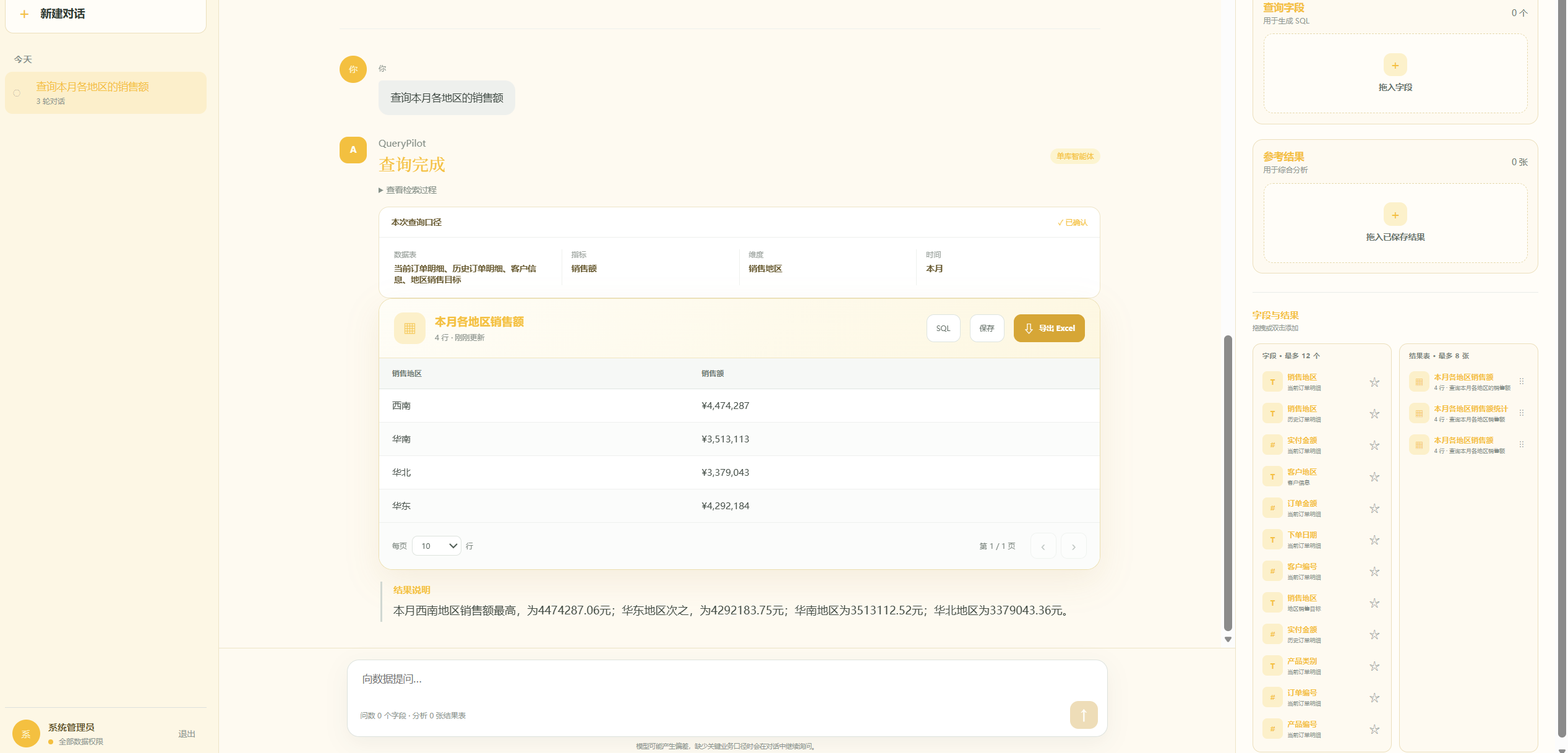Star the 实付金额 field from 历史订单明细
The width and height of the screenshot is (1568, 753).
point(1374,635)
